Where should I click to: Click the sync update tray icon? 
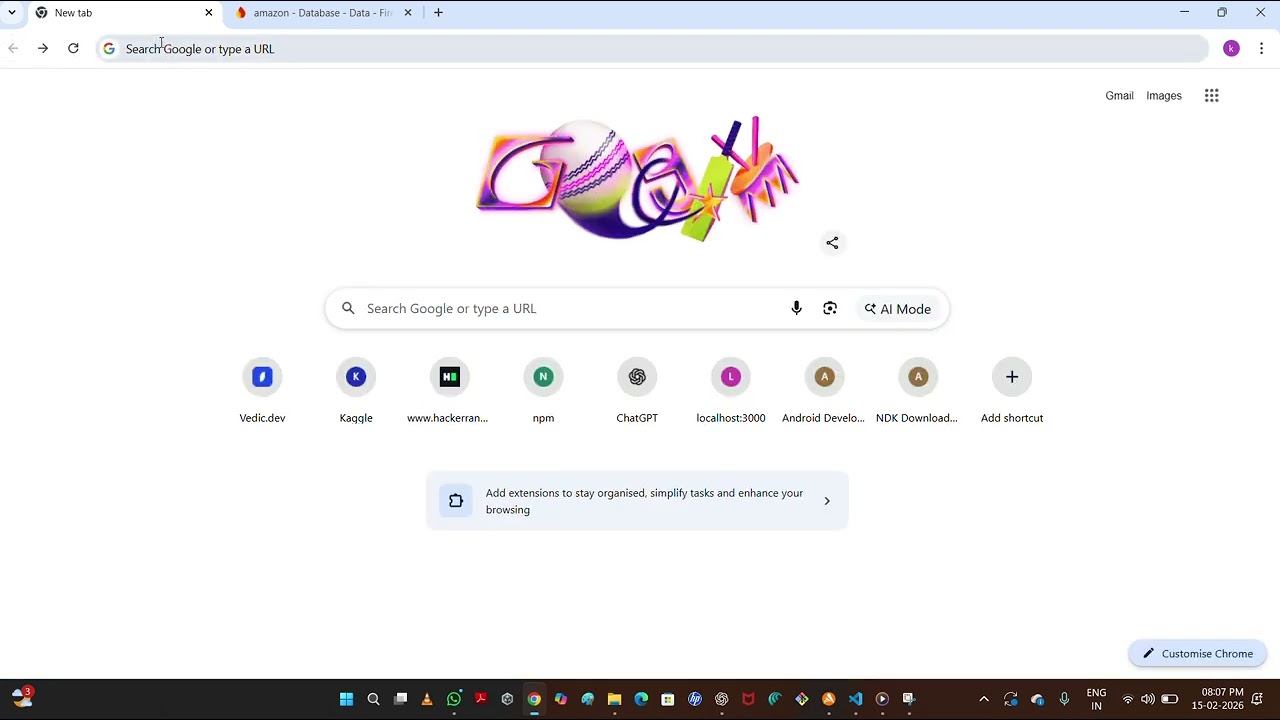pyautogui.click(x=1010, y=699)
